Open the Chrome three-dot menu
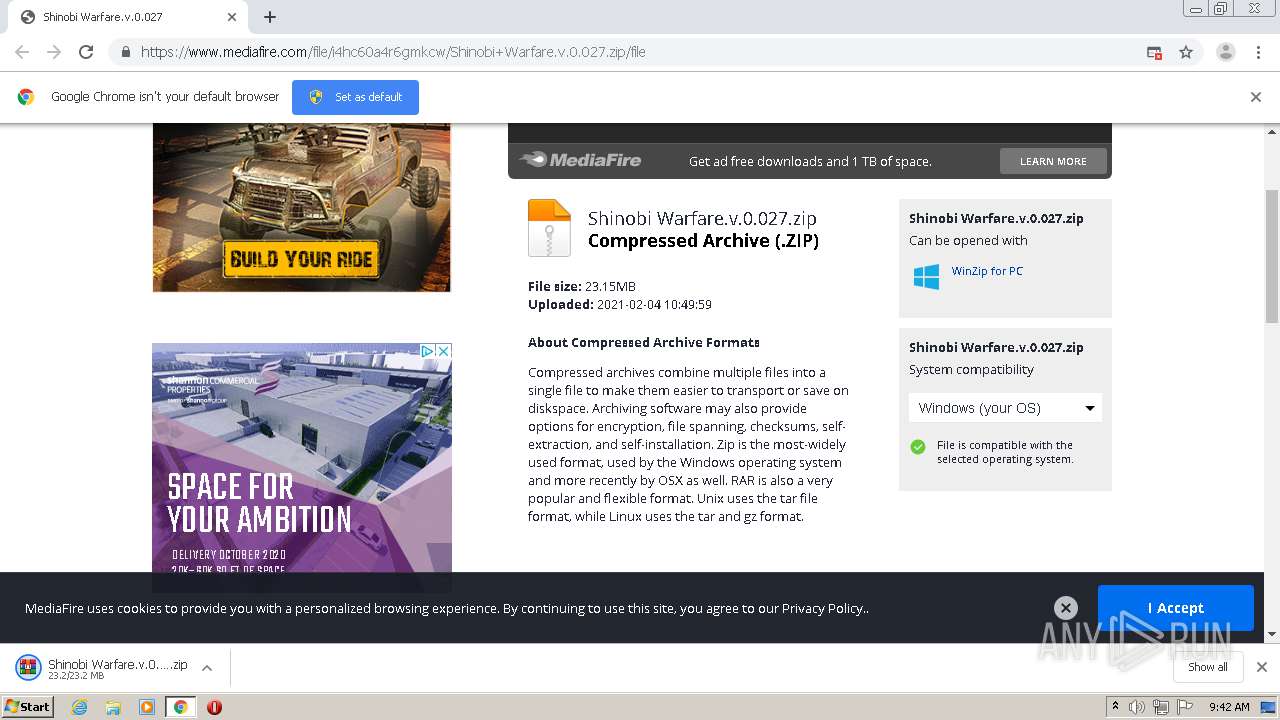Viewport: 1280px width, 720px height. (x=1258, y=52)
